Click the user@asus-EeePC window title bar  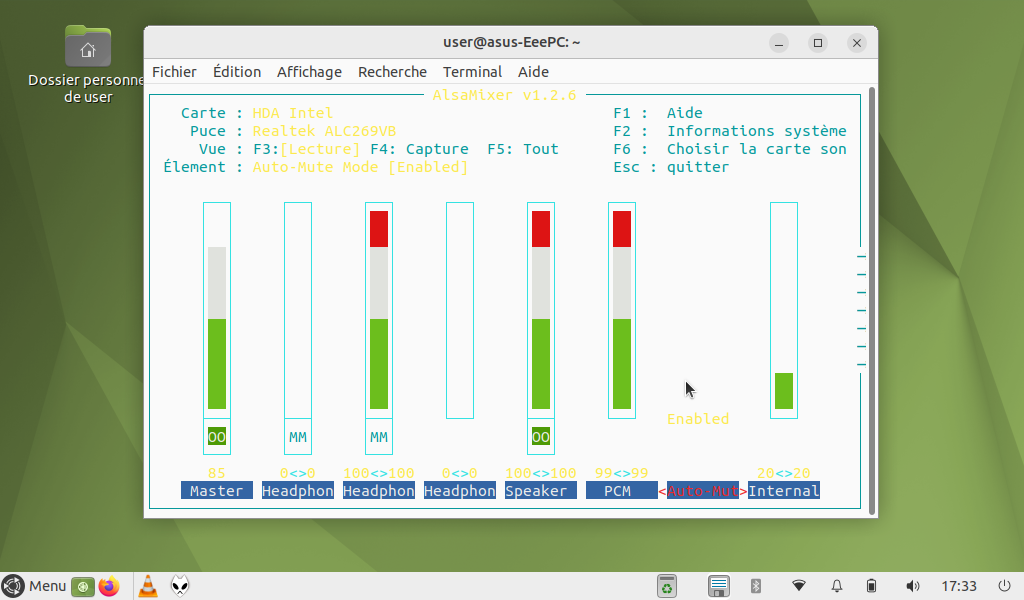coord(511,42)
